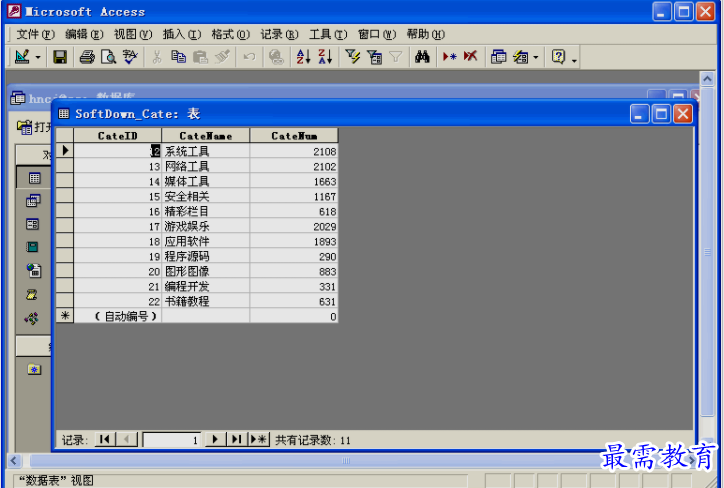
Task: Open the View design icon in toolbar
Action: 22,57
